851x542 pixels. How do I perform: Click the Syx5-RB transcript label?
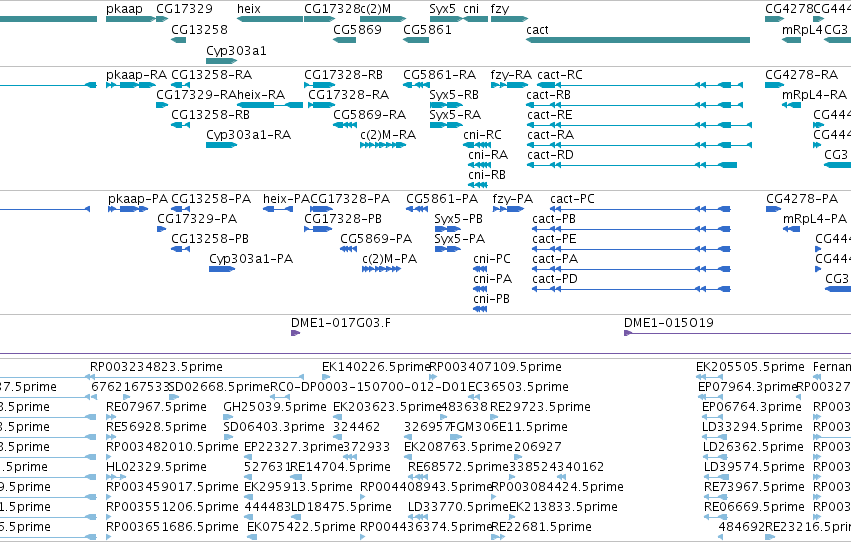point(454,95)
